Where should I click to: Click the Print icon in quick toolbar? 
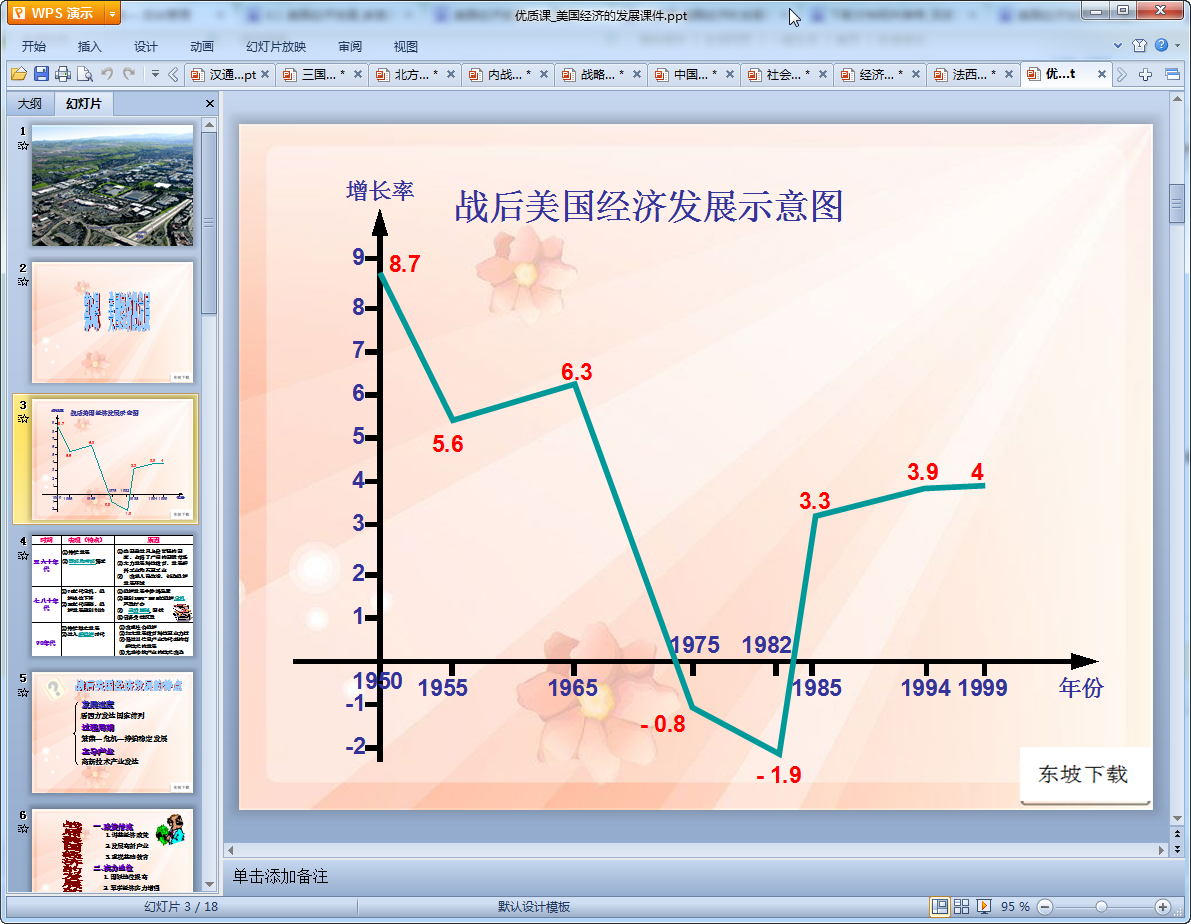coord(63,74)
